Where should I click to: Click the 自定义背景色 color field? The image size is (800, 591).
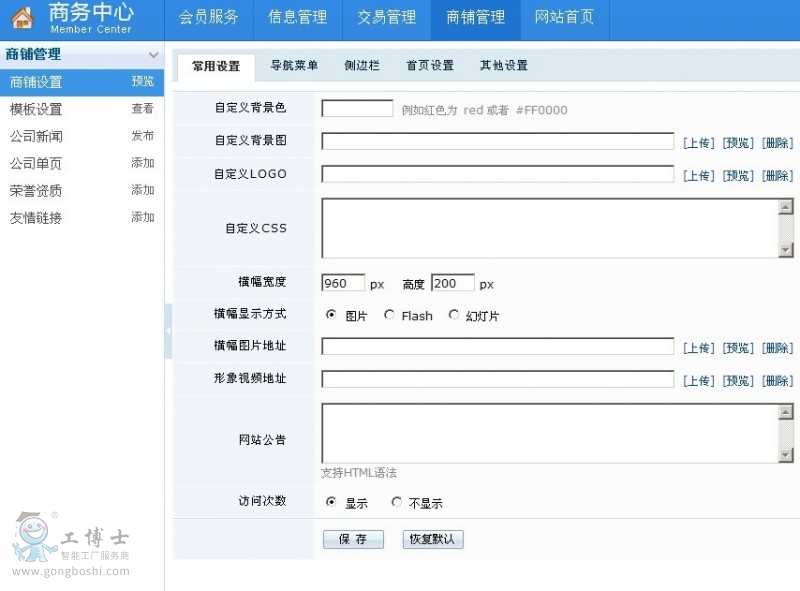(357, 109)
